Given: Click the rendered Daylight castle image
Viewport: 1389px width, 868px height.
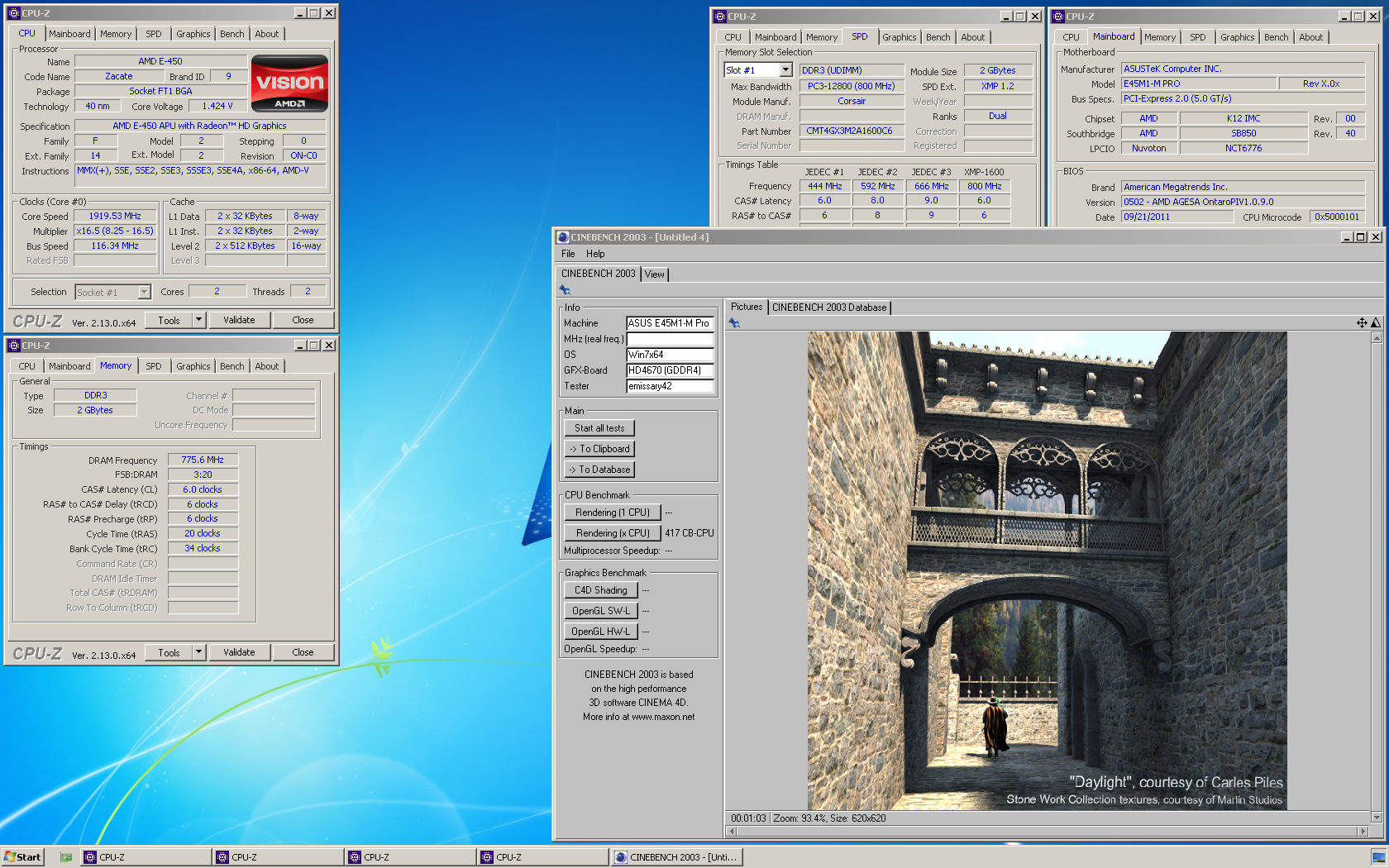Looking at the screenshot, I should point(1047,570).
